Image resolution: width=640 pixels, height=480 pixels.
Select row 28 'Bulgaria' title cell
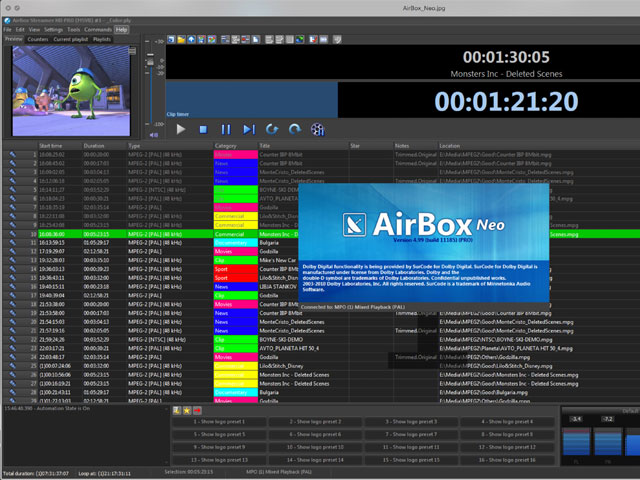(303, 392)
